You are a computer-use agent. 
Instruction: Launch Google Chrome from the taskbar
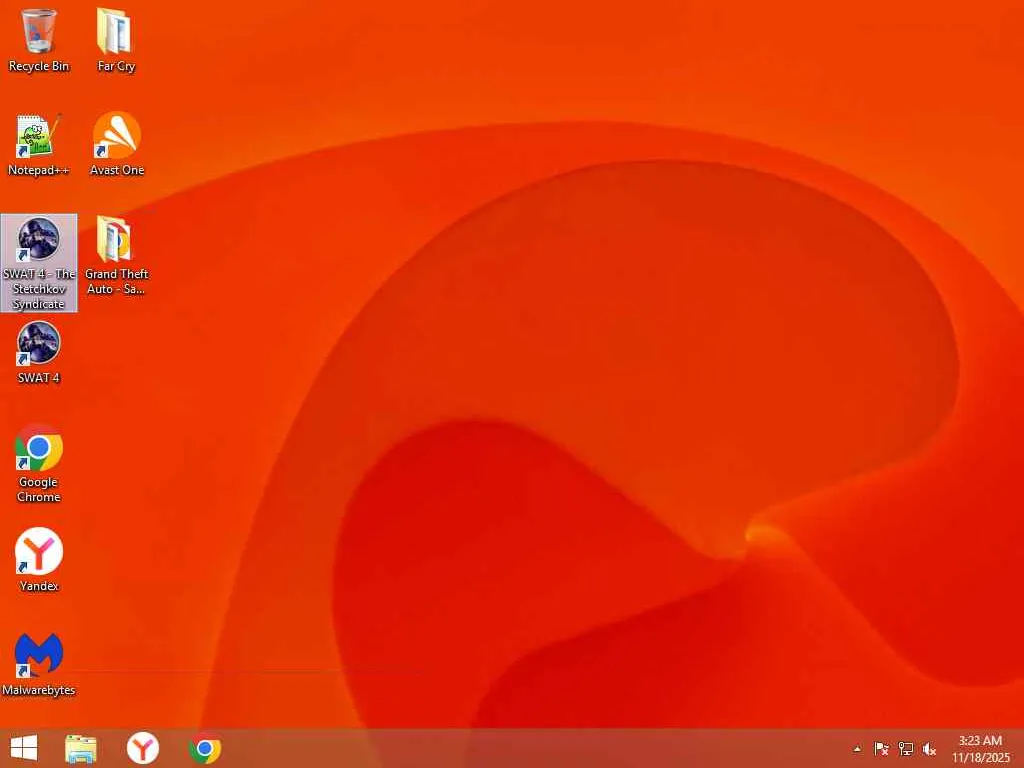tap(205, 748)
